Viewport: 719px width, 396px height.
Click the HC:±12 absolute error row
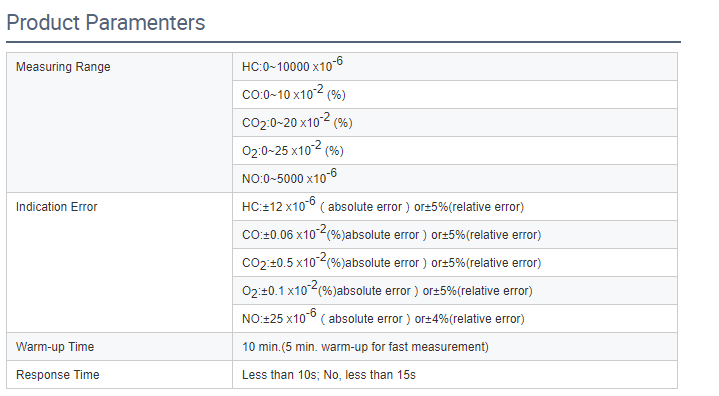[455, 207]
